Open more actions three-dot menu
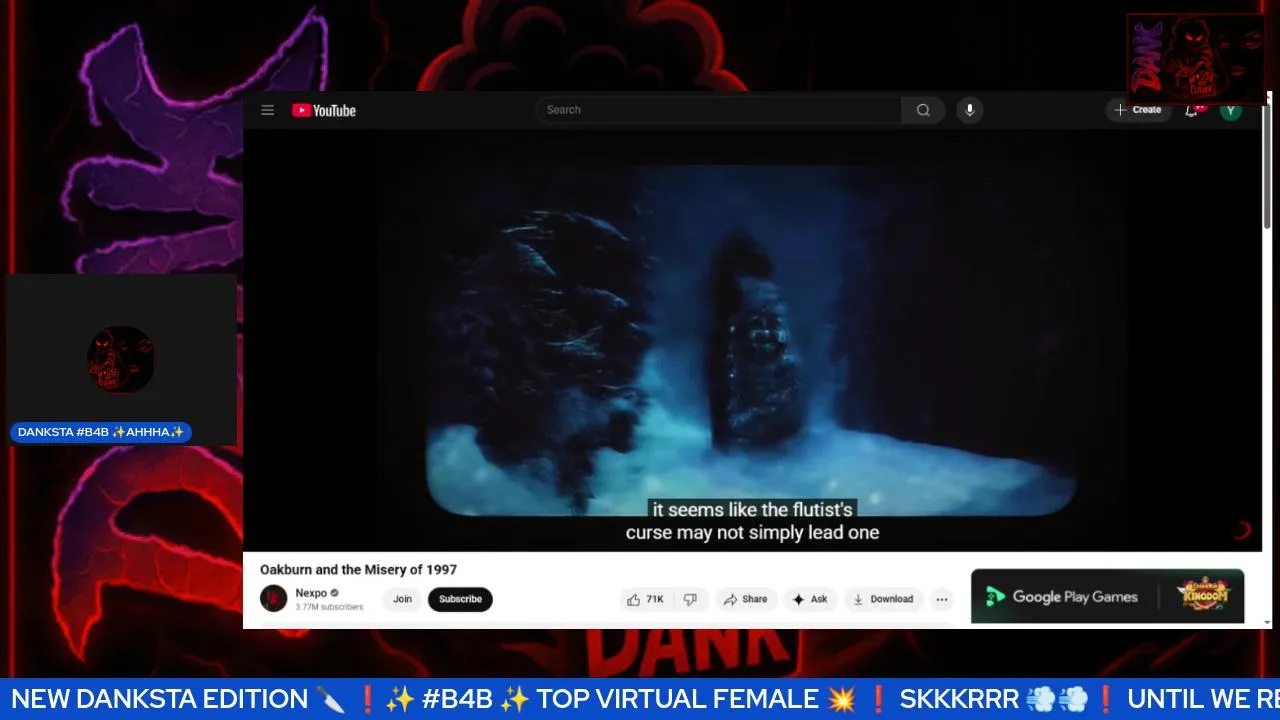 [941, 599]
